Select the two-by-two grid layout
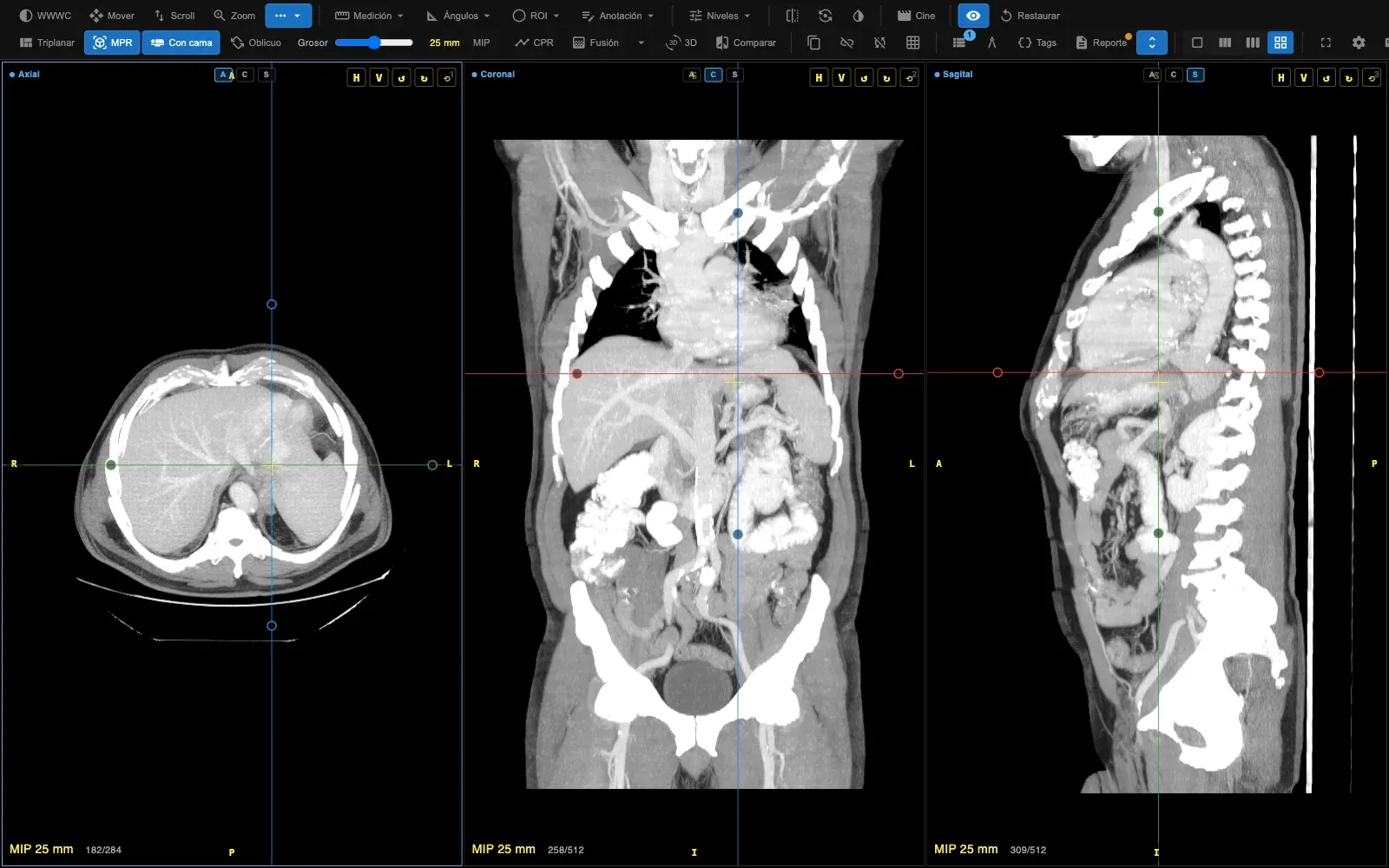The width and height of the screenshot is (1389, 868). pyautogui.click(x=1280, y=43)
